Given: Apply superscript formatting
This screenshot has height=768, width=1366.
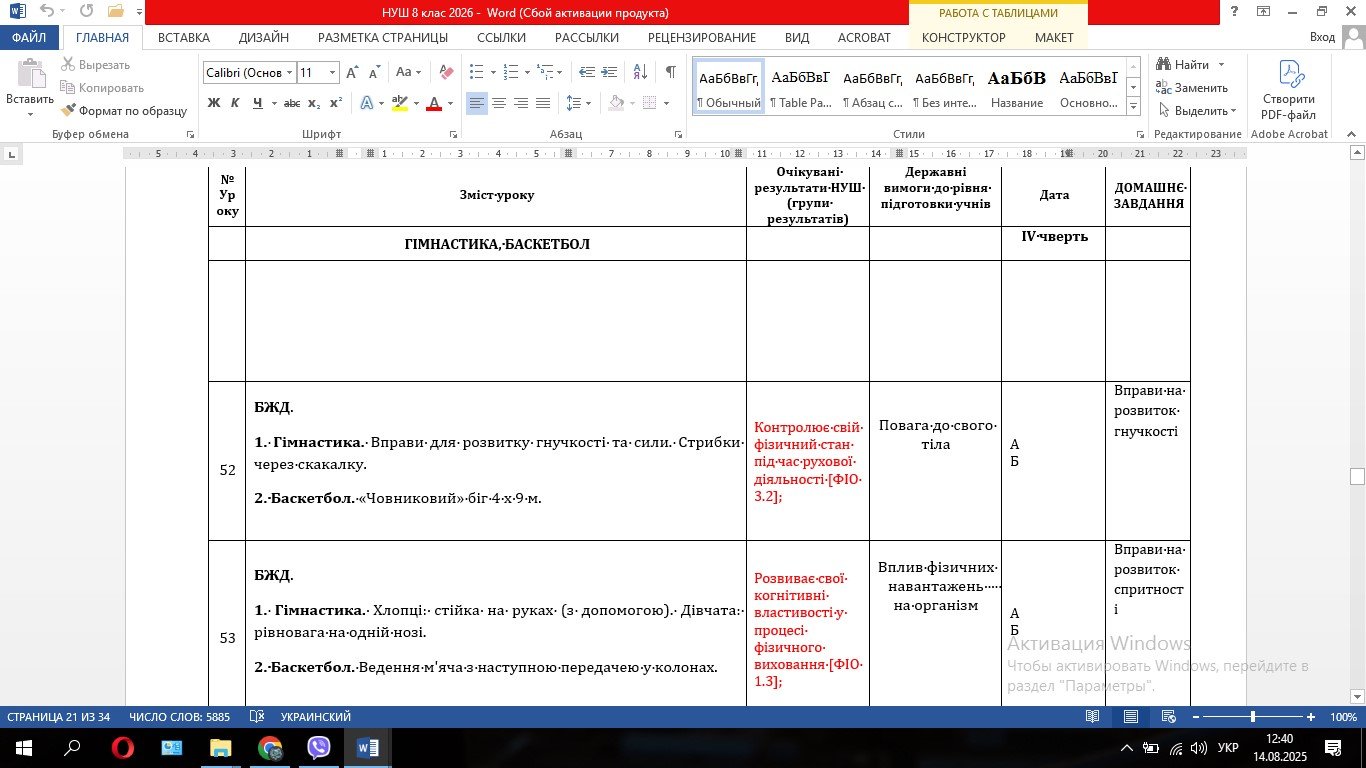Looking at the screenshot, I should click(x=336, y=103).
